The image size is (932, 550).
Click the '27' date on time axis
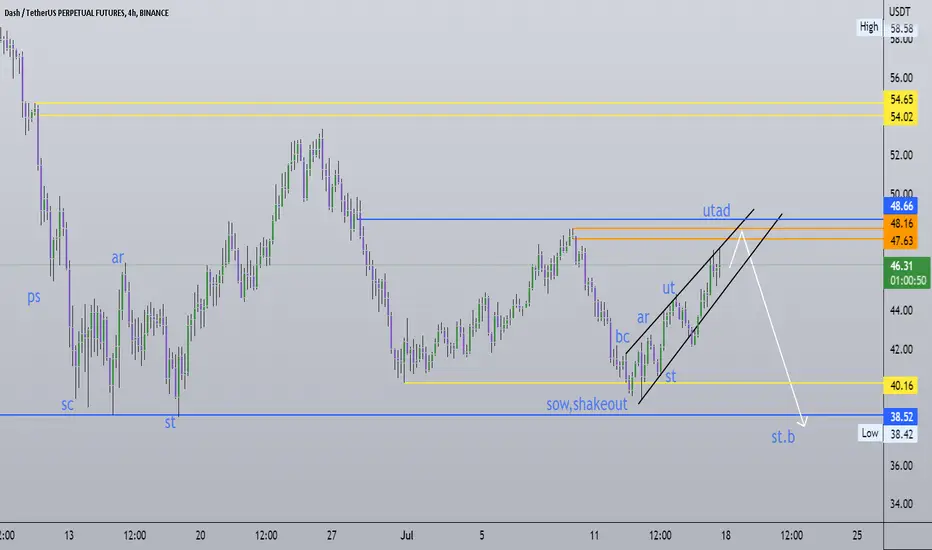point(331,536)
